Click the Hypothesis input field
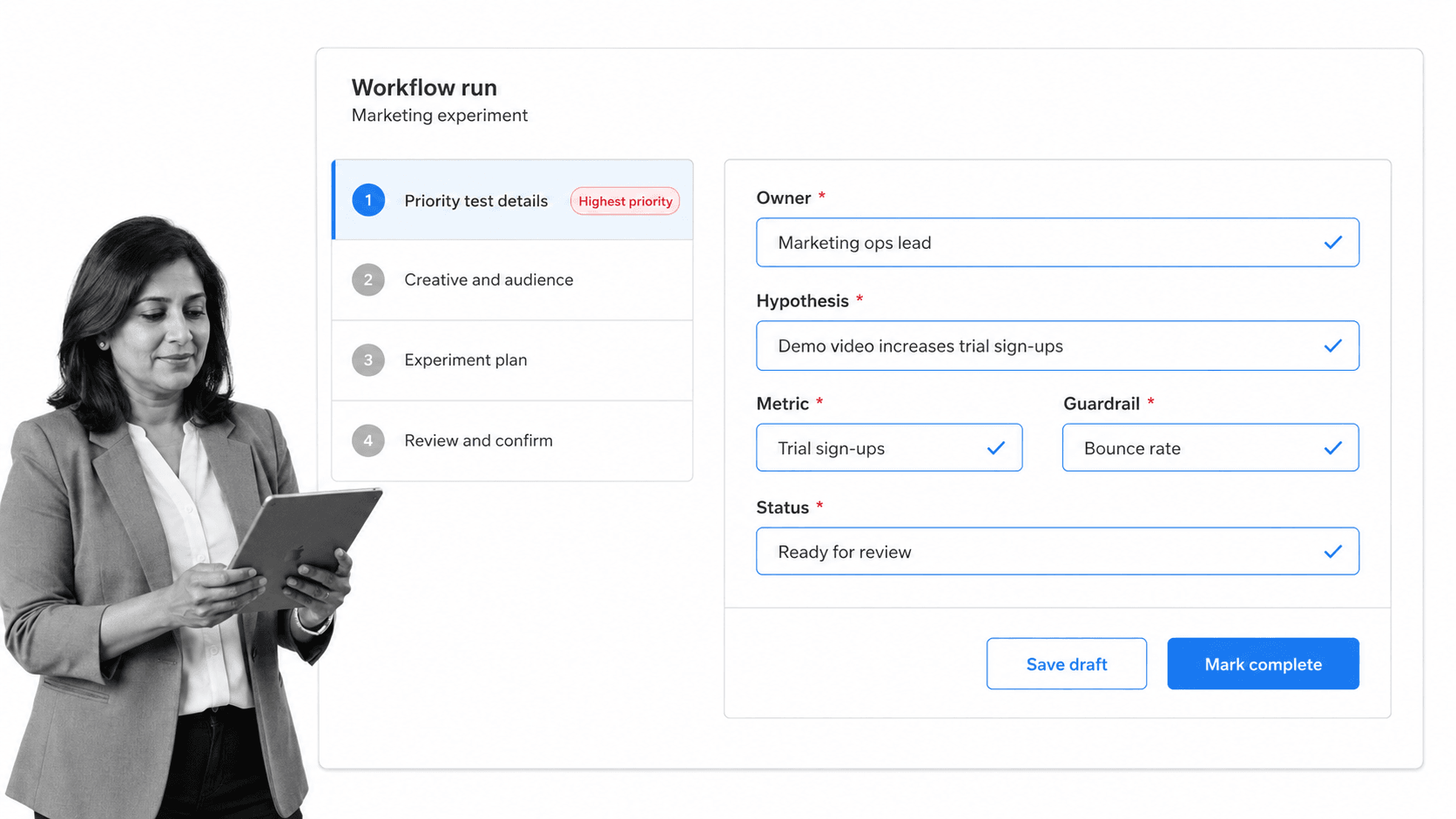 click(x=1057, y=346)
